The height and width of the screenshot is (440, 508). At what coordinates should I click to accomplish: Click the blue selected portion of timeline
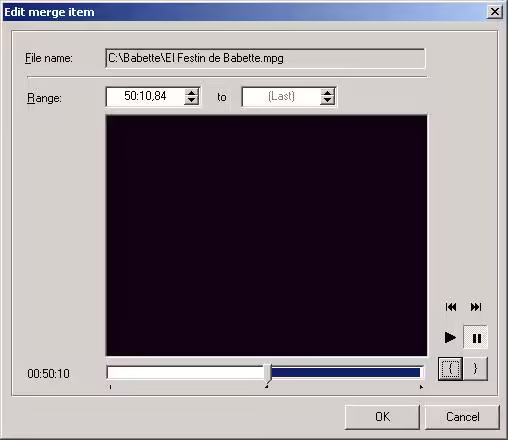346,373
